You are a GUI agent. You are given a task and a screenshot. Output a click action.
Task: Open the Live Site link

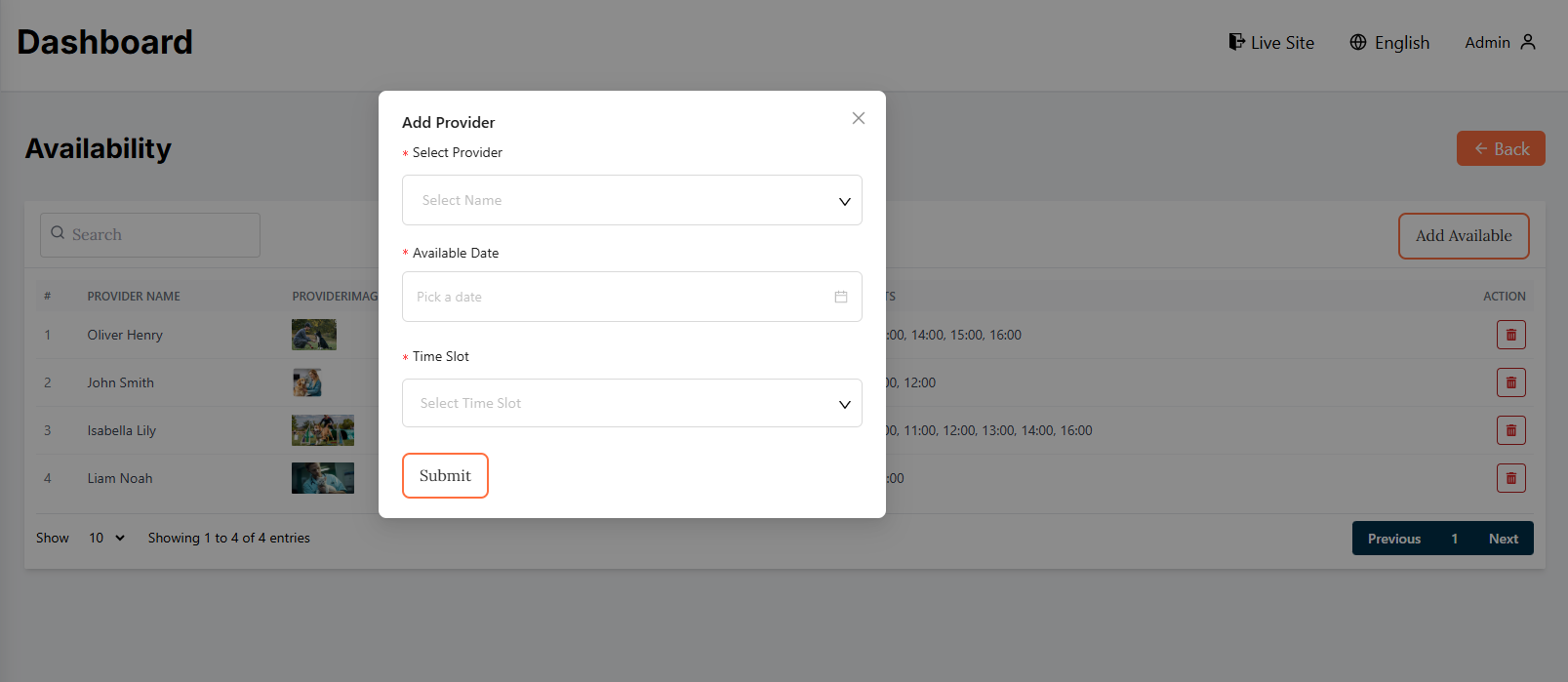pos(1271,42)
